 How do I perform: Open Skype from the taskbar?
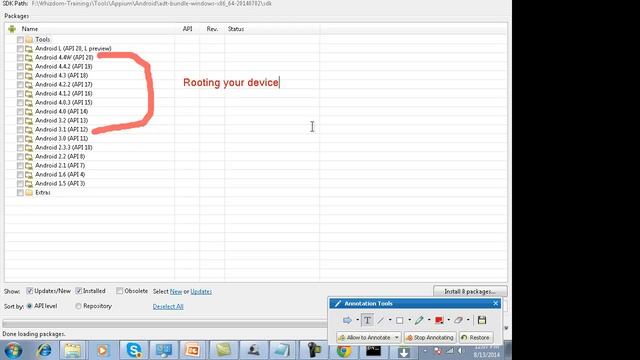(x=134, y=351)
